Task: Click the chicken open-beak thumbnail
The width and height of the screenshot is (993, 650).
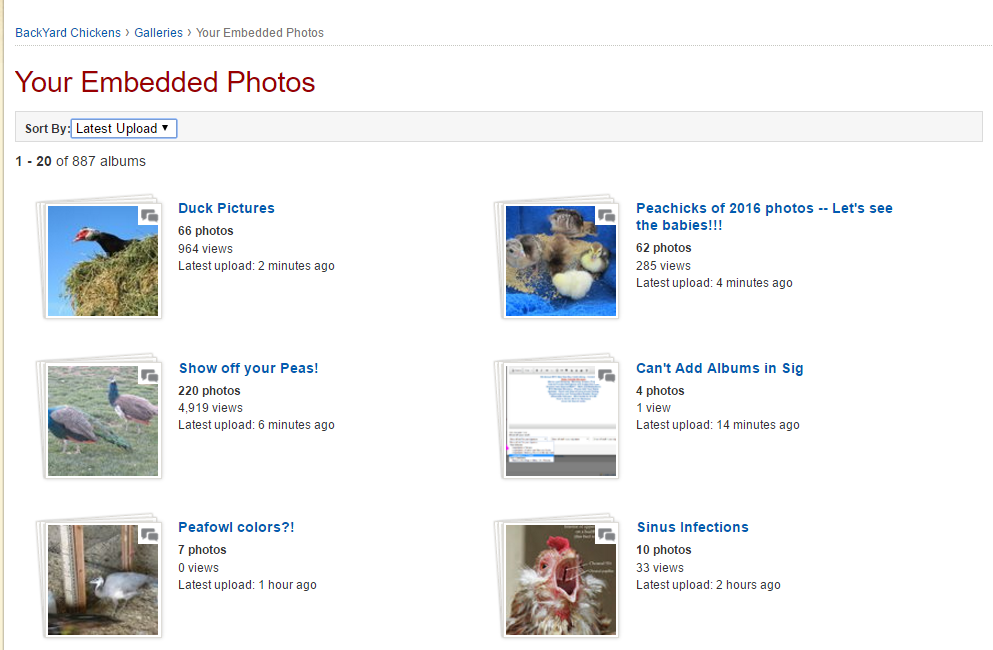Action: pos(560,583)
